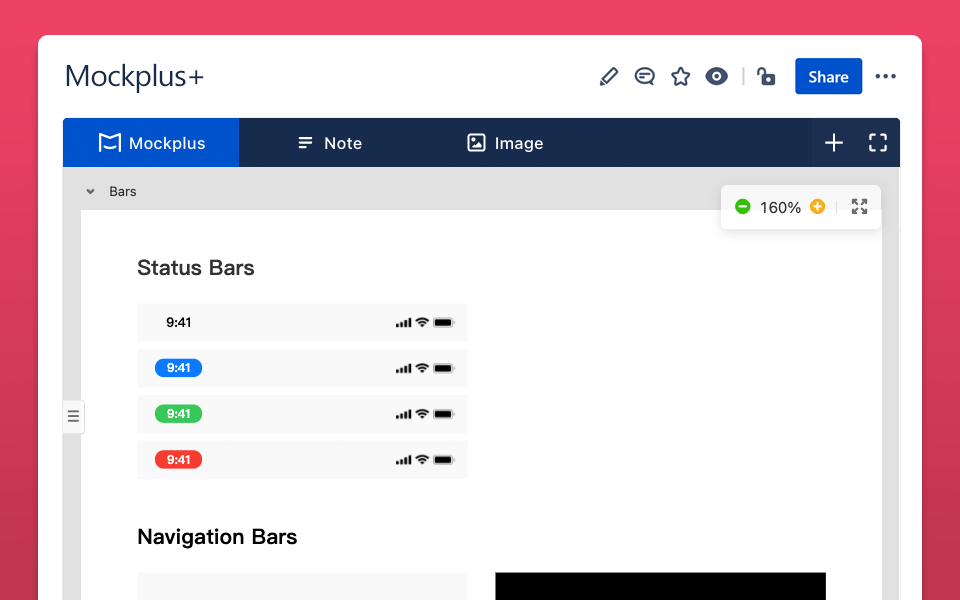Image resolution: width=960 pixels, height=600 pixels.
Task: Enter fullscreen with the corner-brackets icon
Action: (878, 143)
